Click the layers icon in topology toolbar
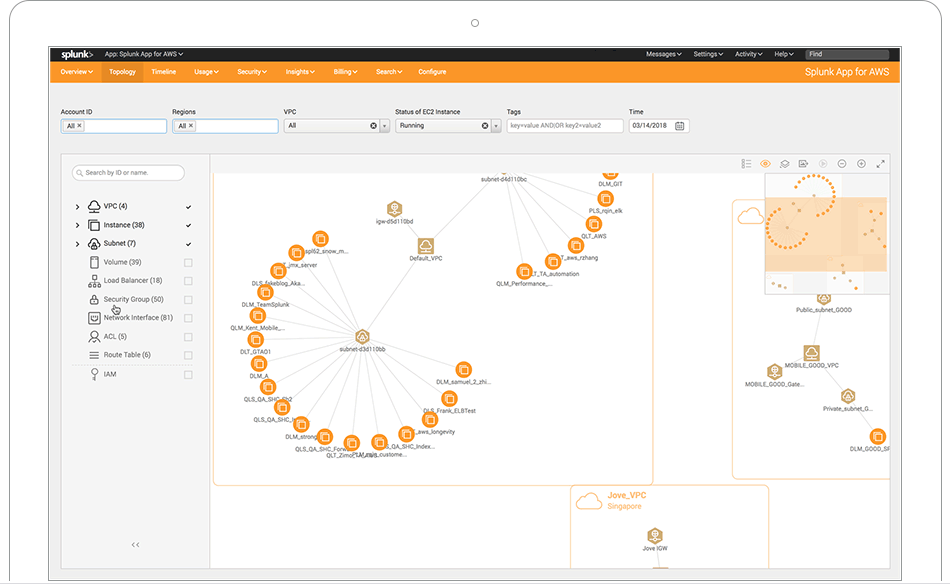The width and height of the screenshot is (950, 584). [785, 164]
